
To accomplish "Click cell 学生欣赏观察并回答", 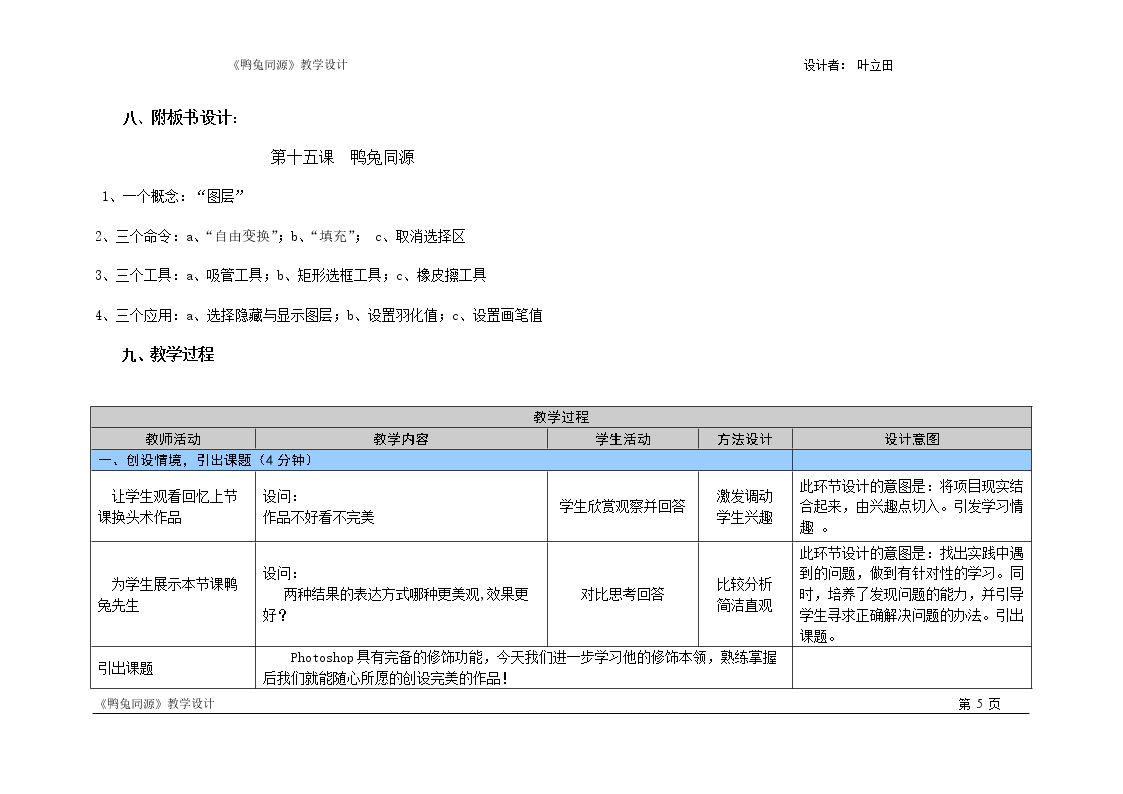I will coord(622,506).
